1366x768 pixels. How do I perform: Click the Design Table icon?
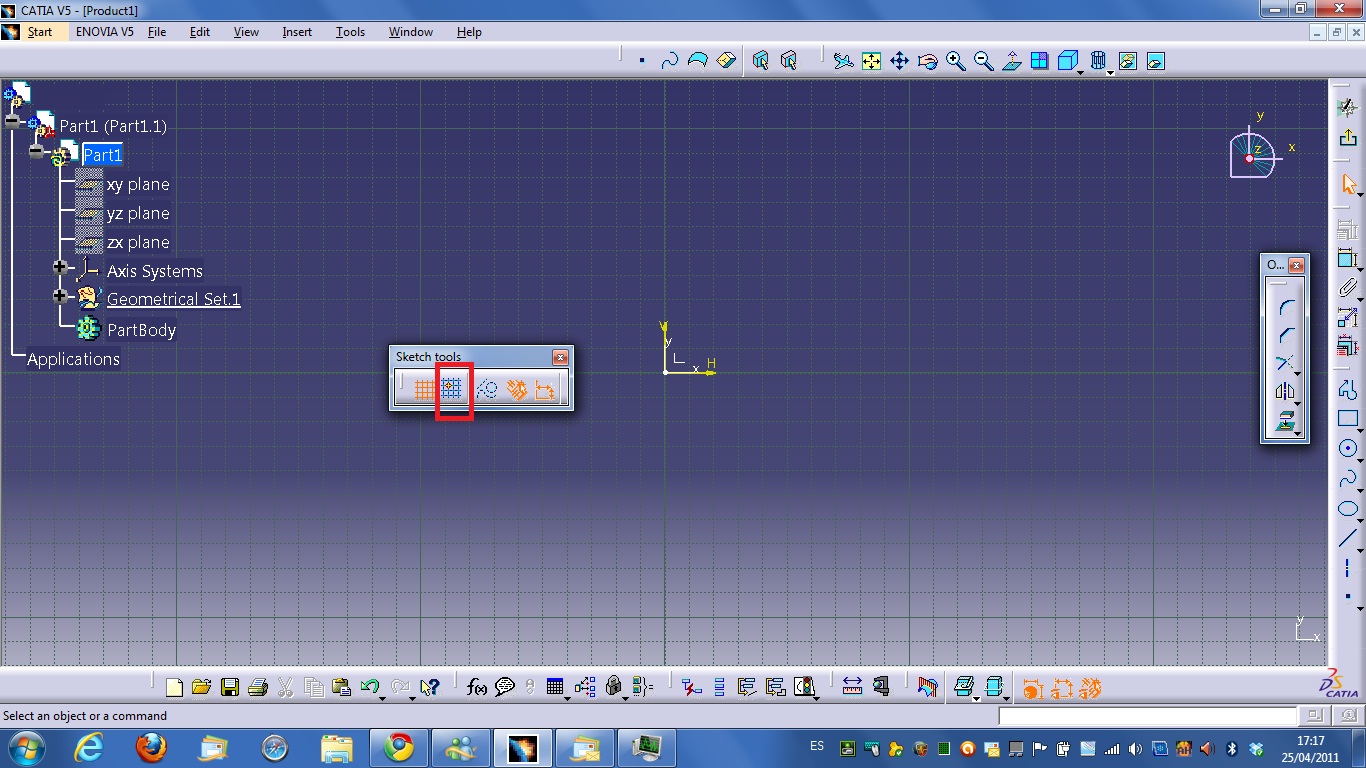click(555, 687)
